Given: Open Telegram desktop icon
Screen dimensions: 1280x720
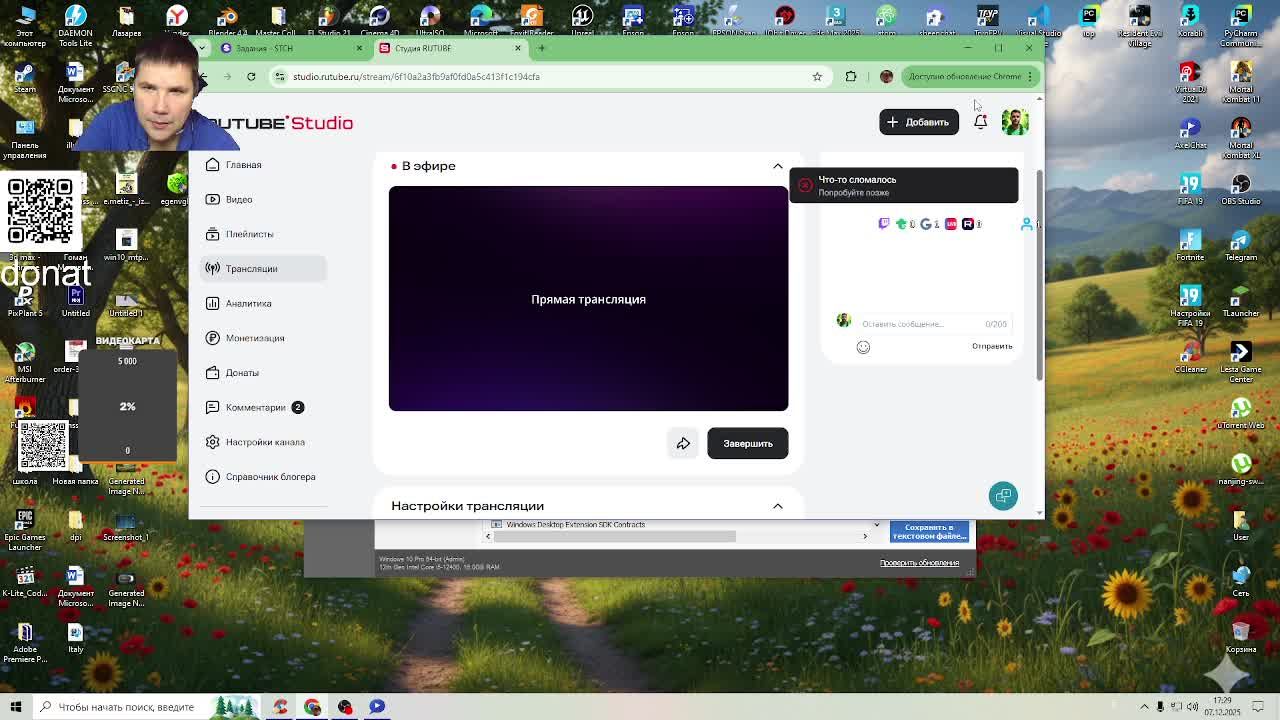Looking at the screenshot, I should pyautogui.click(x=1241, y=245).
